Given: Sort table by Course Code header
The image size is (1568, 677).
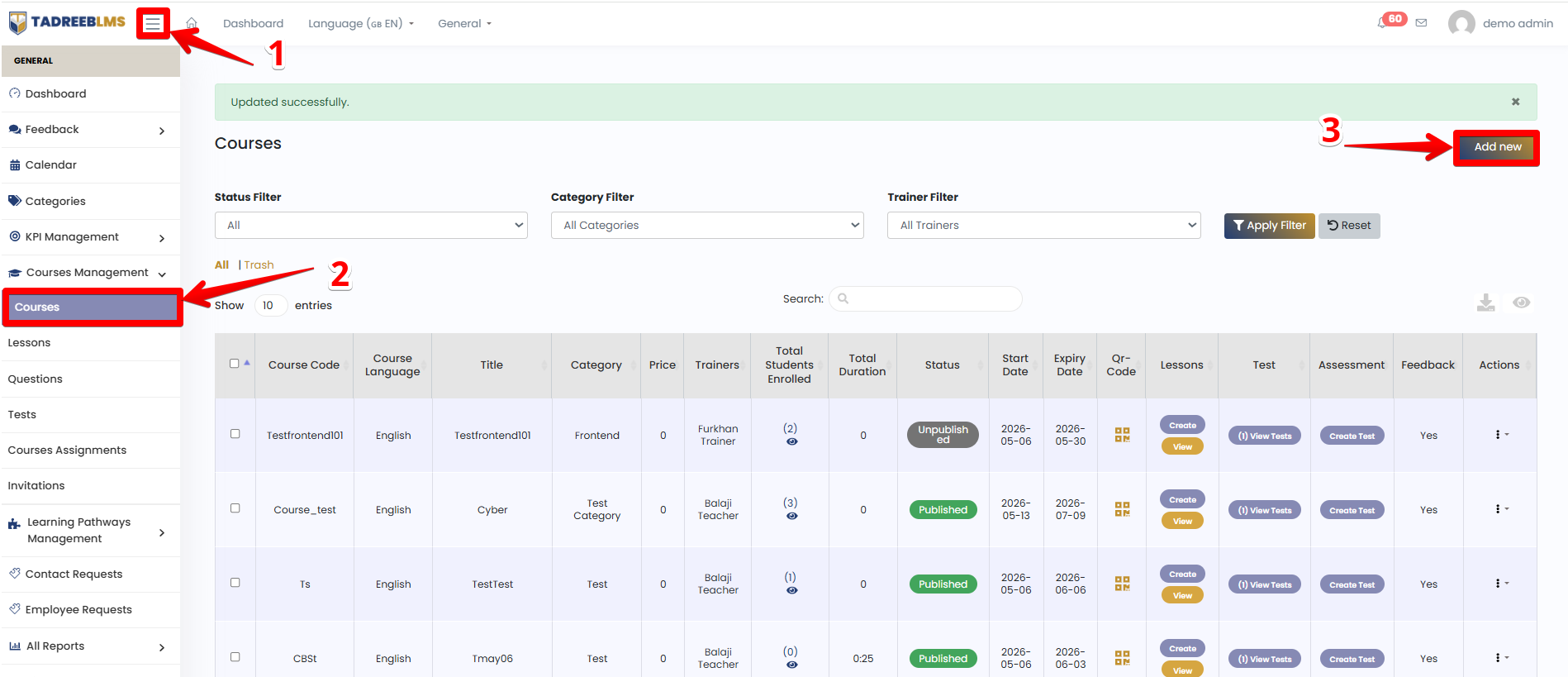Looking at the screenshot, I should 304,365.
